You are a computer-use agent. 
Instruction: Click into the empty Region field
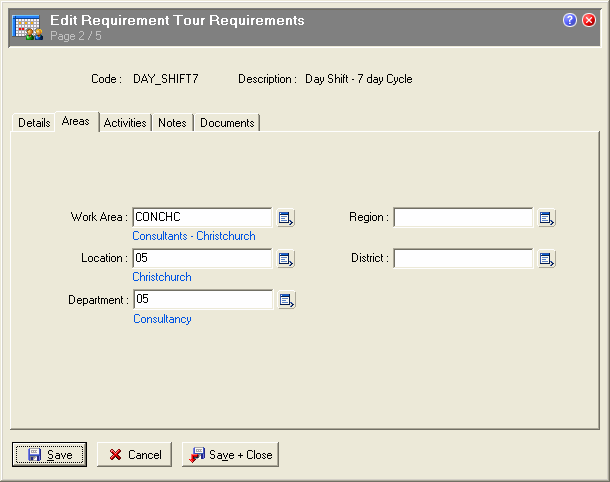pos(463,217)
